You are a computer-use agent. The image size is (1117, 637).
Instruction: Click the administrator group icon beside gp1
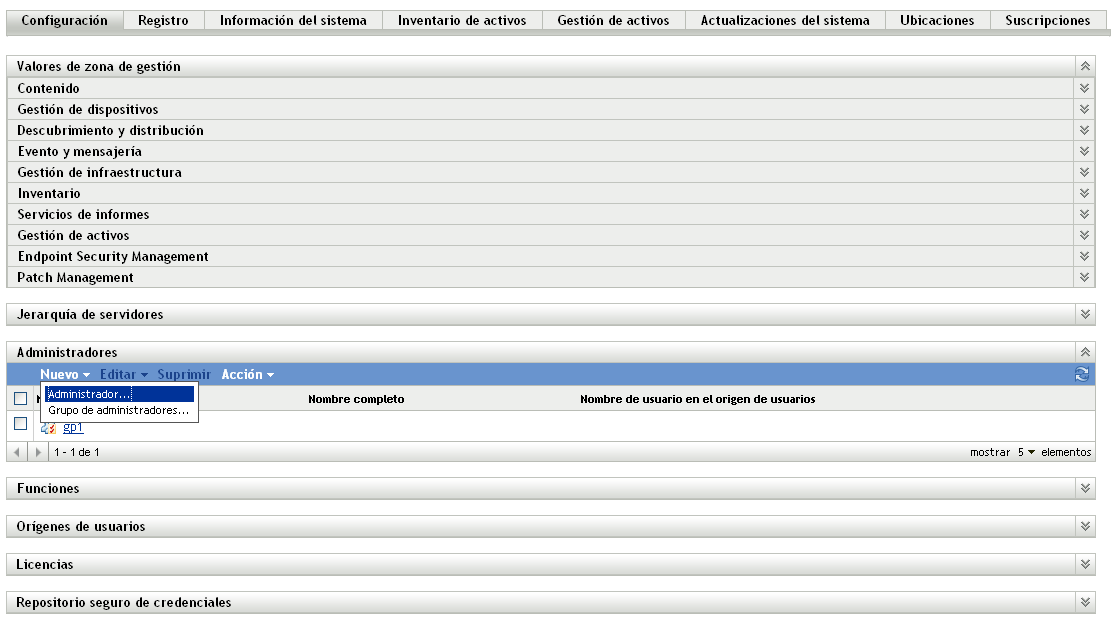coord(48,428)
